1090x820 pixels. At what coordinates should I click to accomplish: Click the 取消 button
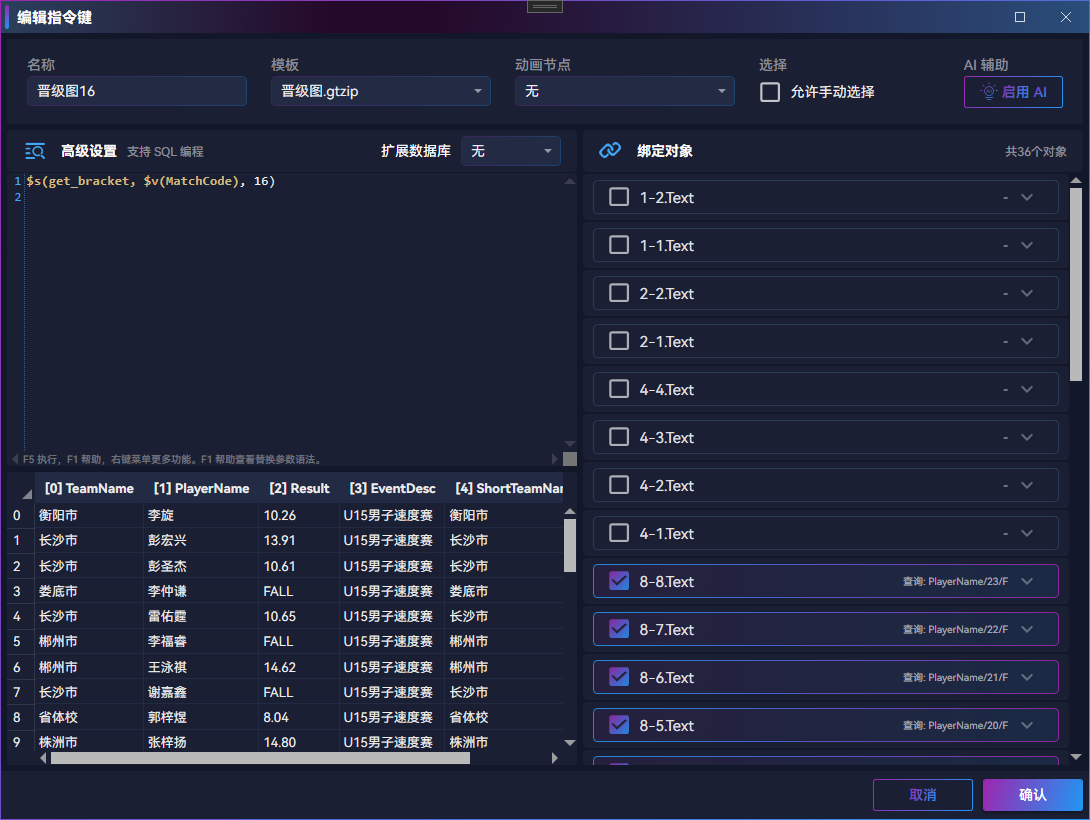coord(922,794)
